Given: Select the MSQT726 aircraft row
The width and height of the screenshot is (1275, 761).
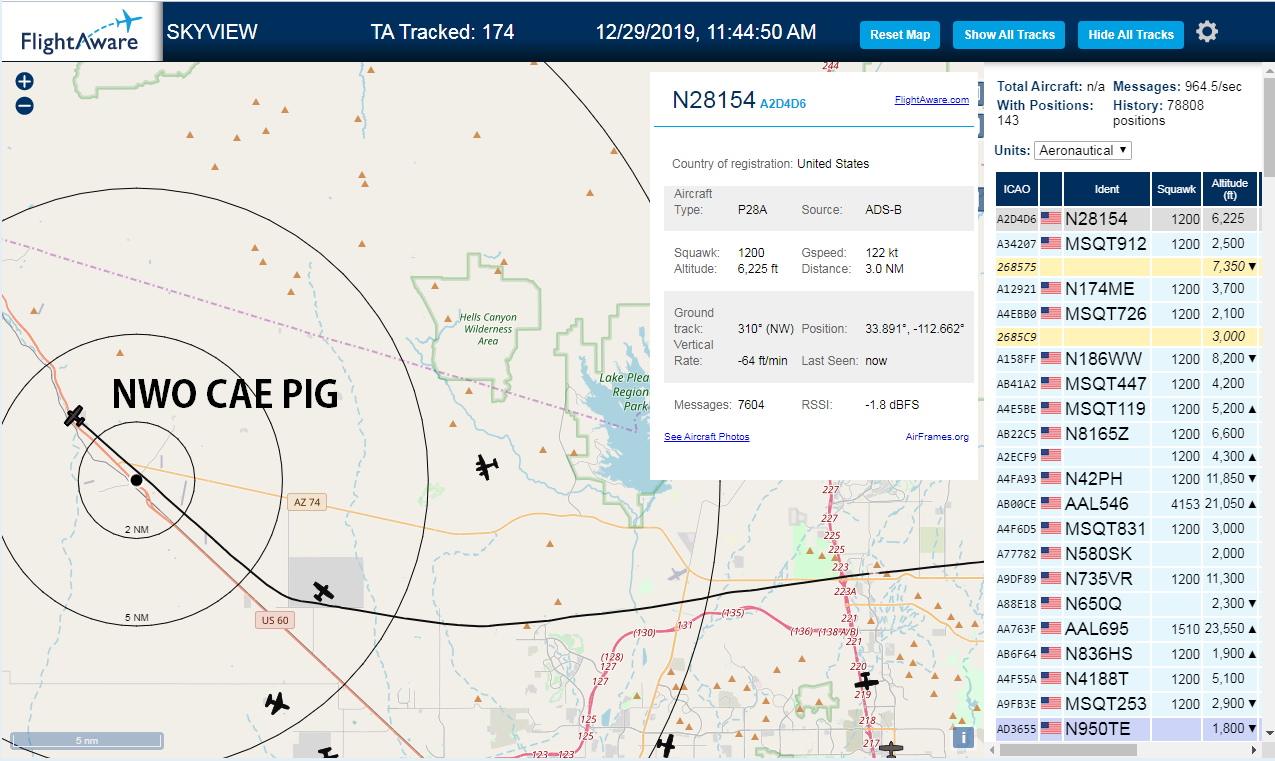Looking at the screenshot, I should tap(1127, 313).
